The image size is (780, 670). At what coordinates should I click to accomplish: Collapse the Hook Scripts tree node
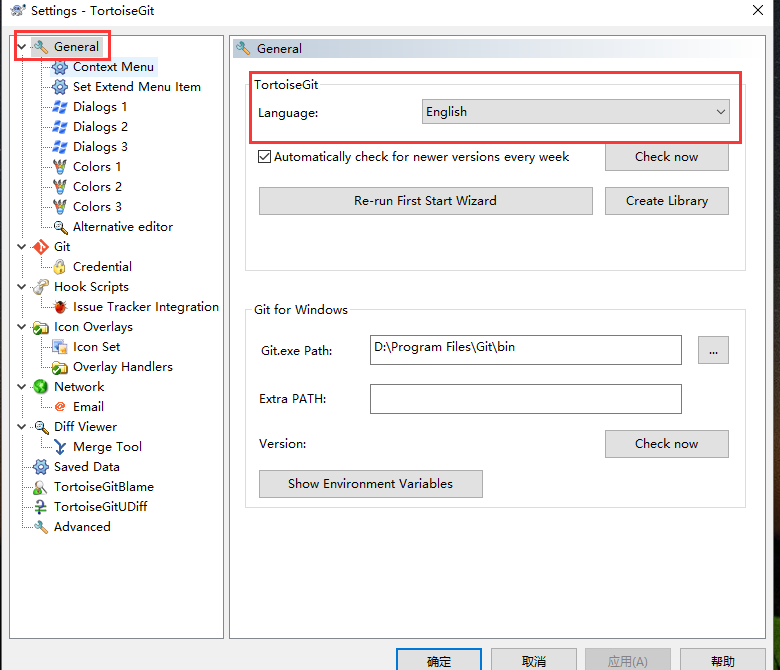21,287
